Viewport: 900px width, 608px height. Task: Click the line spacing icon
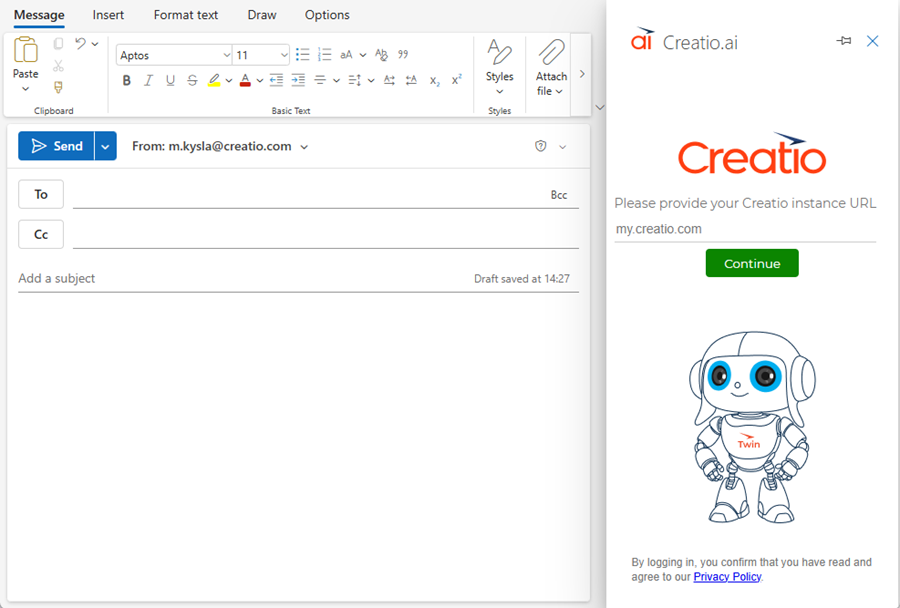tap(355, 80)
